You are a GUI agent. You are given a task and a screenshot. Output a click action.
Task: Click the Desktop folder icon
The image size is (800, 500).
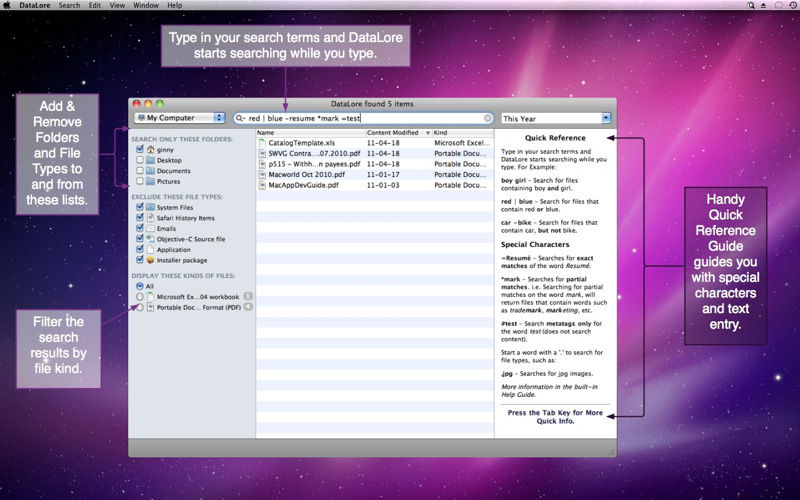(x=151, y=160)
